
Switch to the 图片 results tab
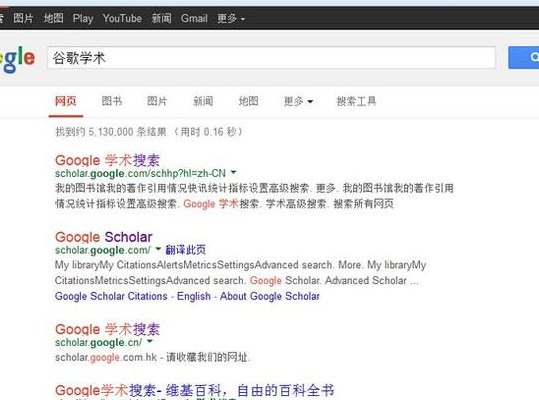[157, 101]
